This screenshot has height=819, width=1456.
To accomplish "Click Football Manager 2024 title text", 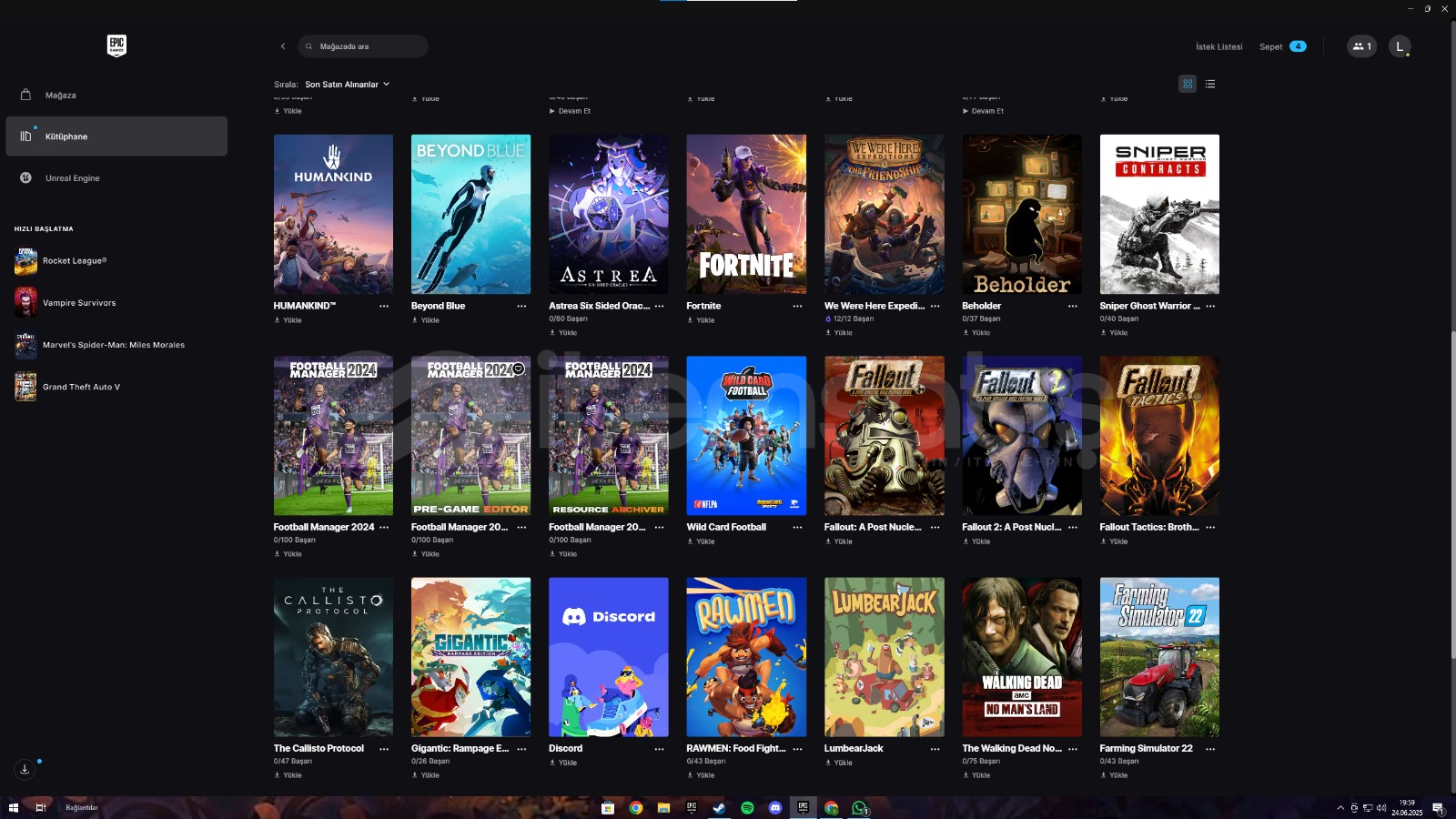I will point(324,527).
